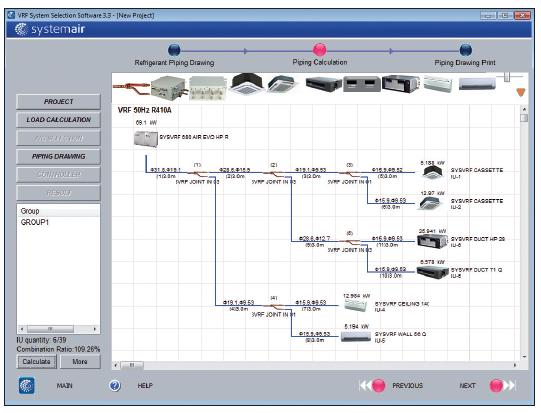Click the Group list header
This screenshot has width=541, height=413.
point(58,211)
